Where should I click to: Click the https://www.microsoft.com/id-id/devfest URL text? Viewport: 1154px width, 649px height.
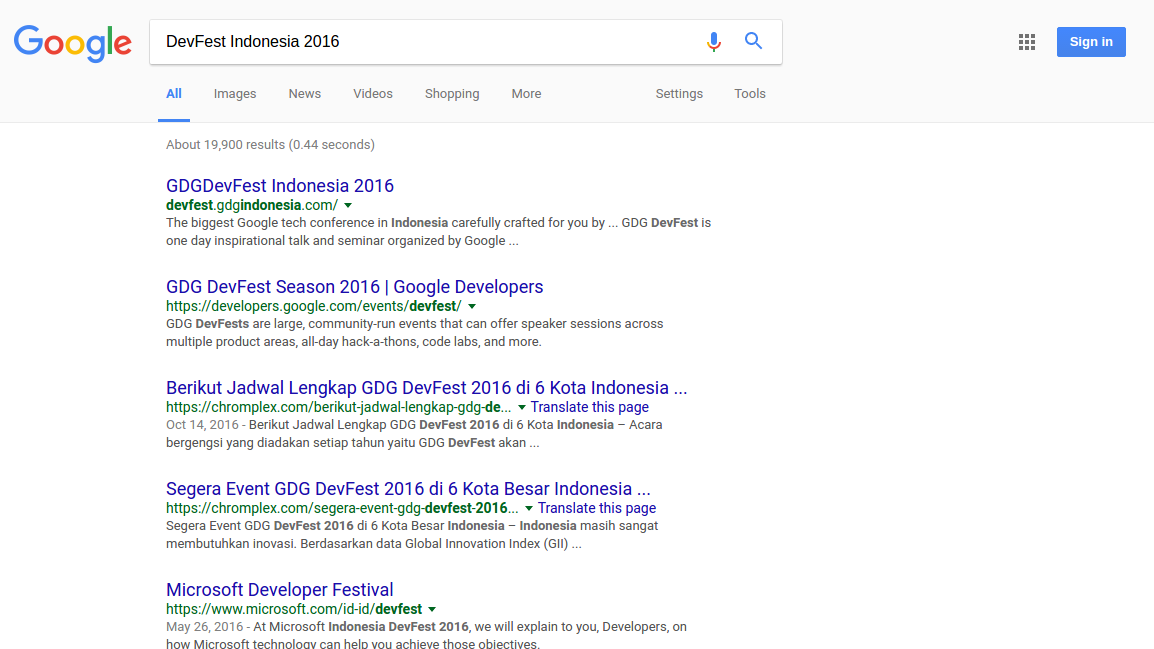click(x=294, y=609)
